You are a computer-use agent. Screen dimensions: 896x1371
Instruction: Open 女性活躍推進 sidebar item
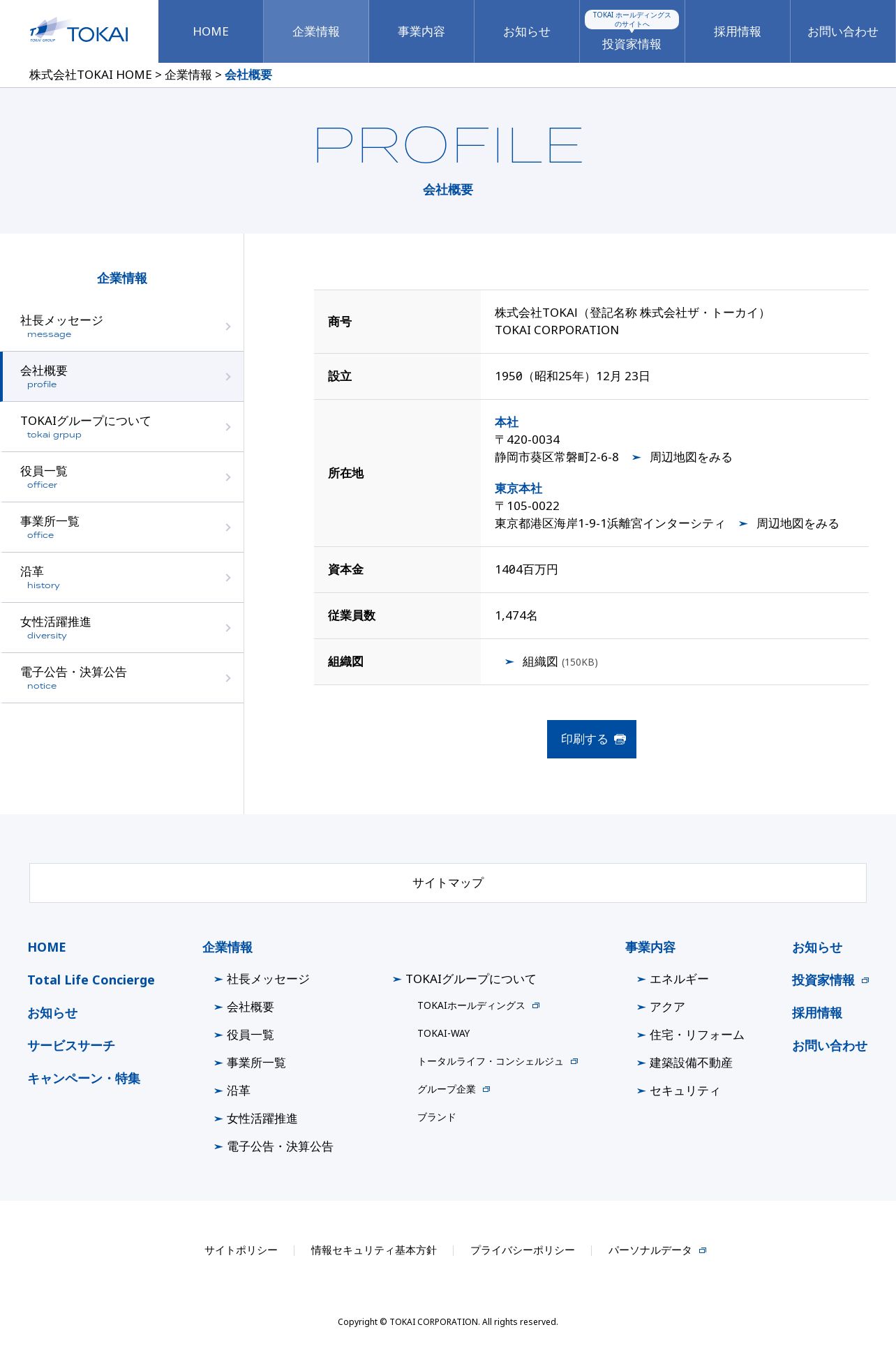coord(122,627)
